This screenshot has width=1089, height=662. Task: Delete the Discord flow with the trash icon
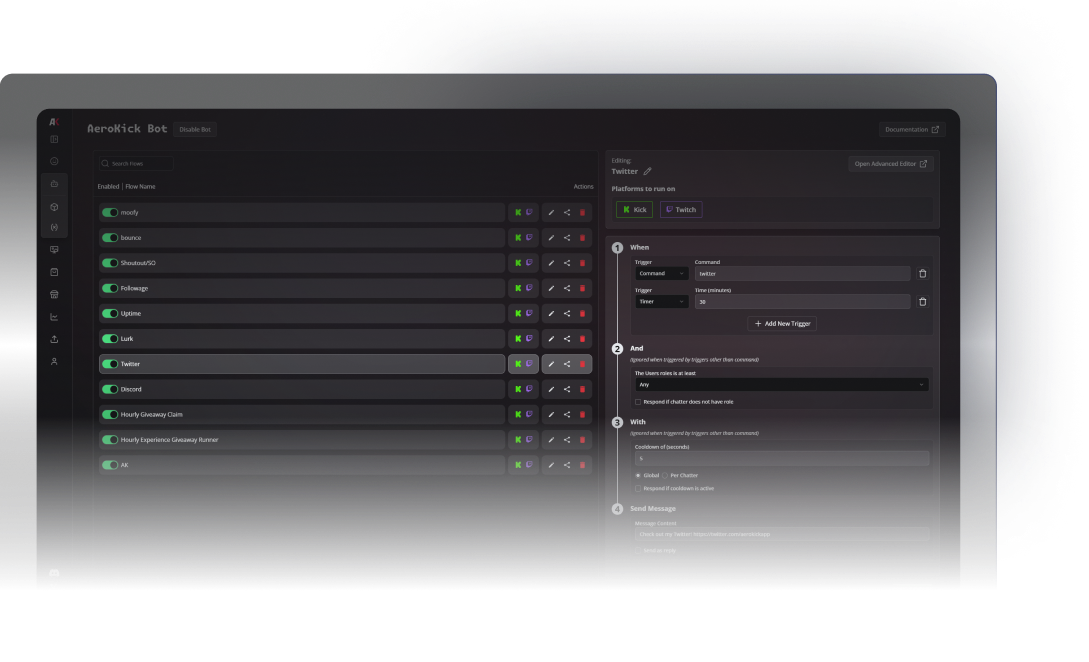click(x=583, y=388)
